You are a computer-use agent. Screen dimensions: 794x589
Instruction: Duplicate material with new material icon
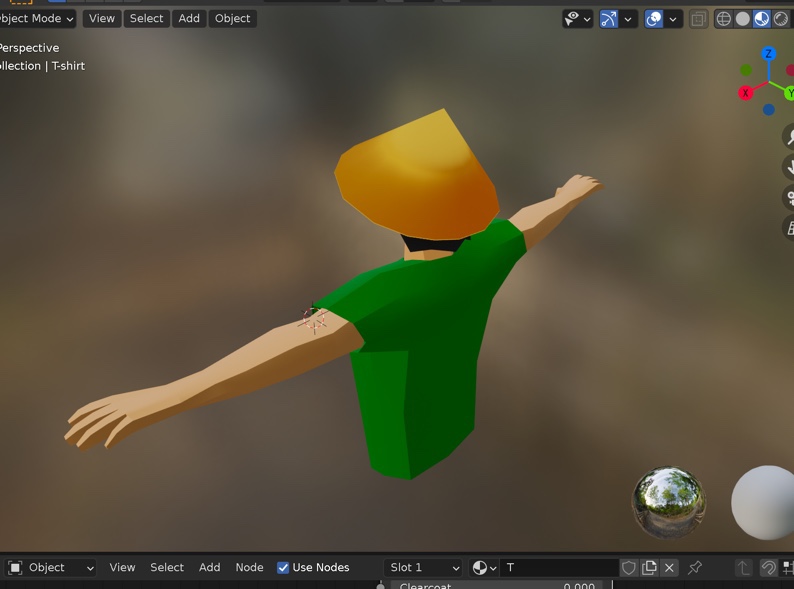[x=649, y=568]
